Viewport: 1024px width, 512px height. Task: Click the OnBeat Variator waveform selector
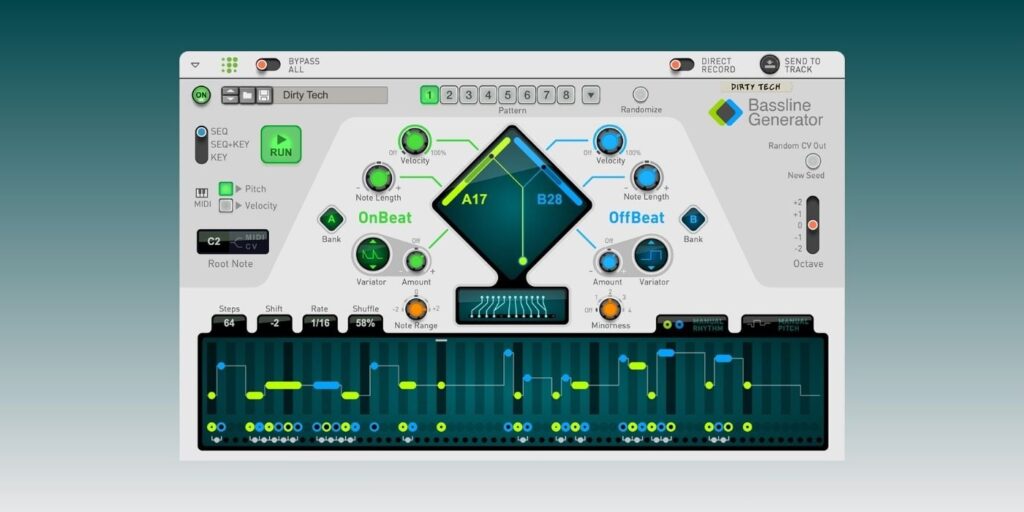point(373,255)
